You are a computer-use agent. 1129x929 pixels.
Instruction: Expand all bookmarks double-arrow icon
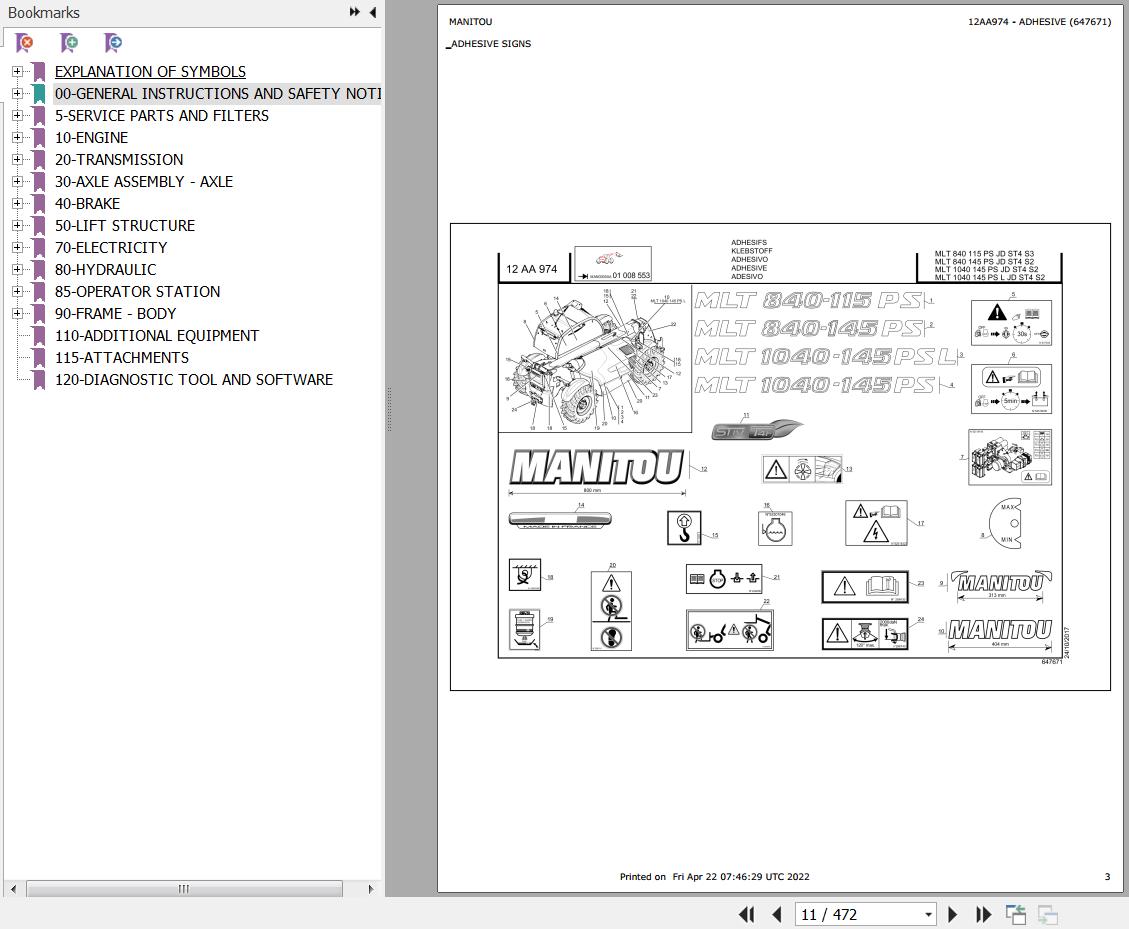[354, 12]
